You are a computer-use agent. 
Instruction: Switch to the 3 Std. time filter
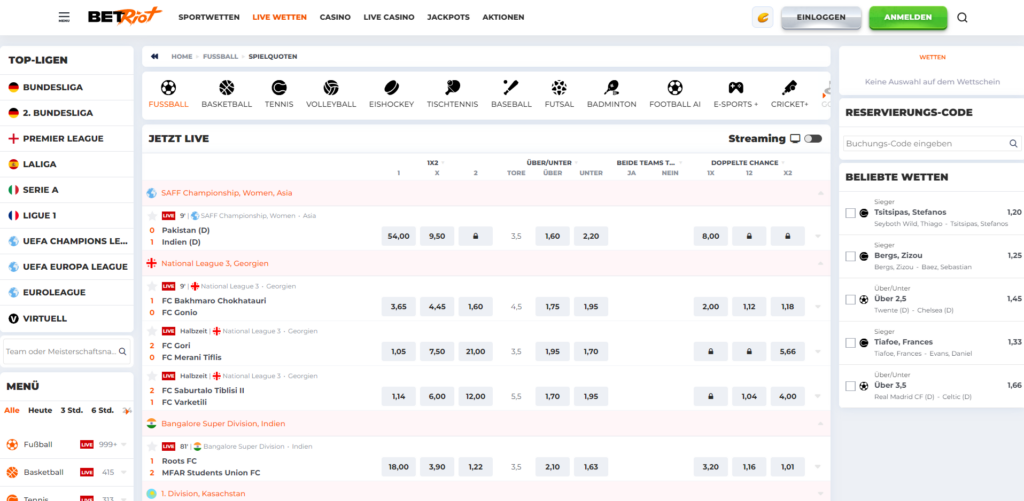(x=71, y=410)
